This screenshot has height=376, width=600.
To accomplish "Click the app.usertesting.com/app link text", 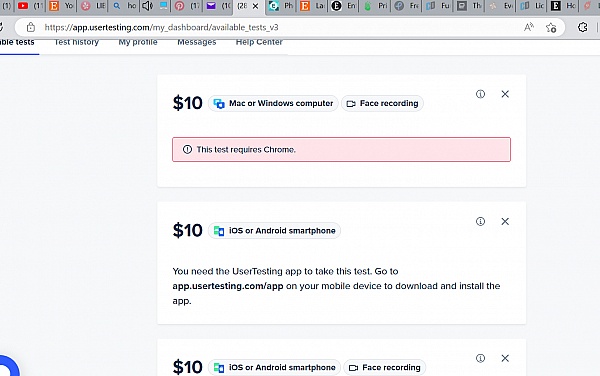I will [x=228, y=286].
